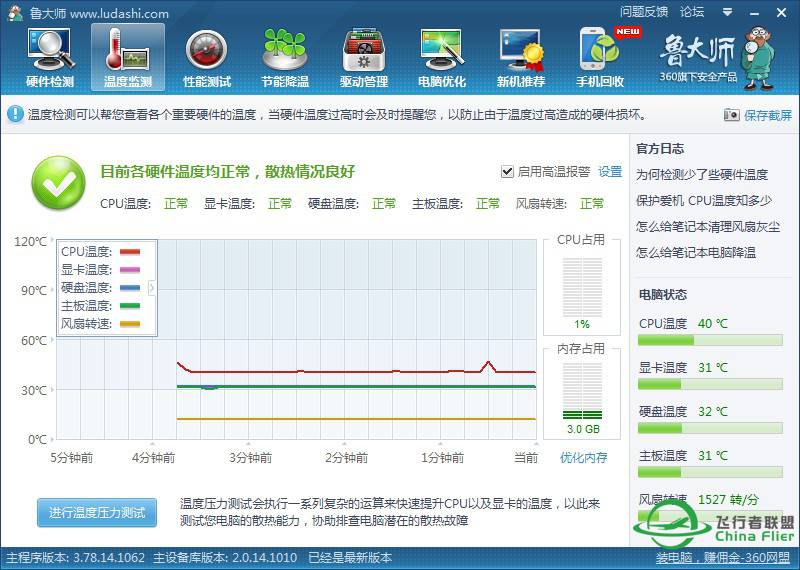Open the 新机推荐 icon
This screenshot has width=800, height=570.
pyautogui.click(x=521, y=57)
